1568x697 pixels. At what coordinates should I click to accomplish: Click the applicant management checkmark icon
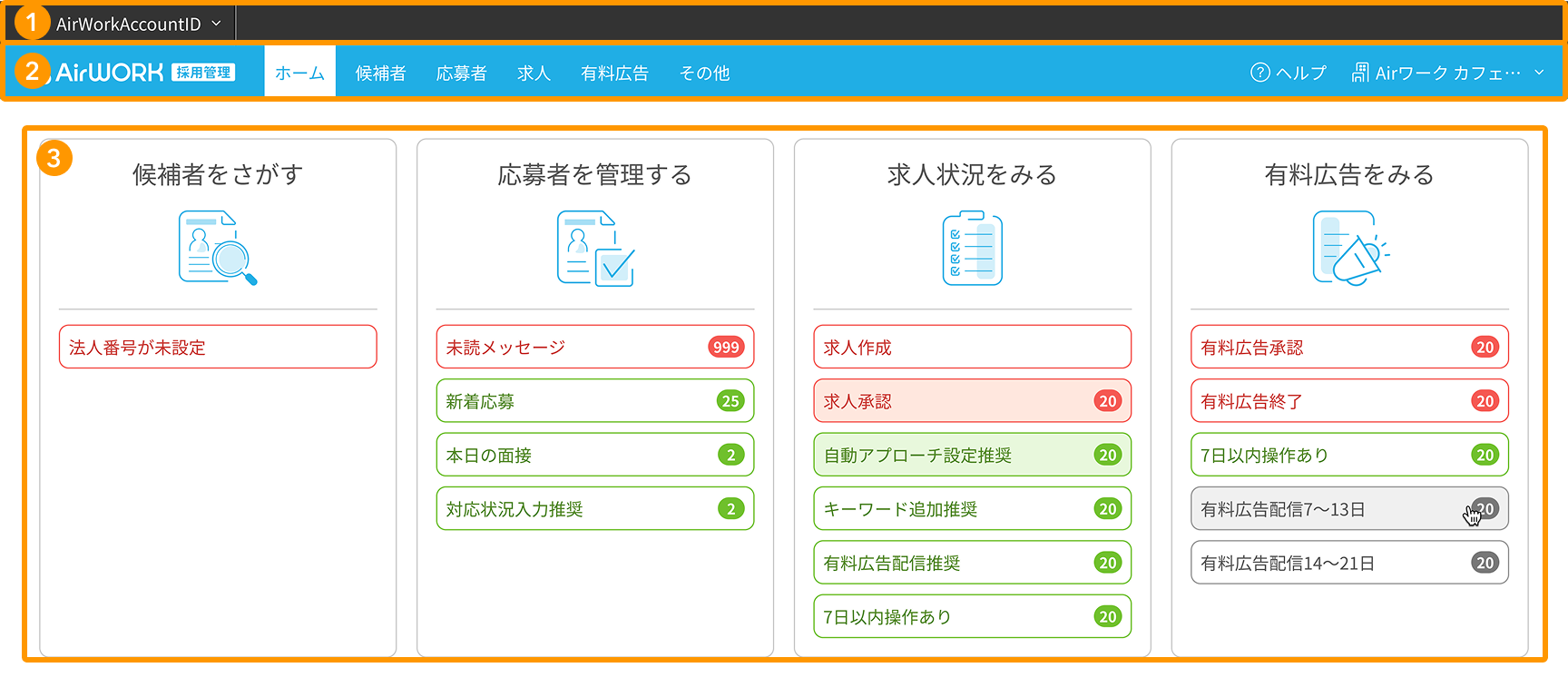(595, 248)
